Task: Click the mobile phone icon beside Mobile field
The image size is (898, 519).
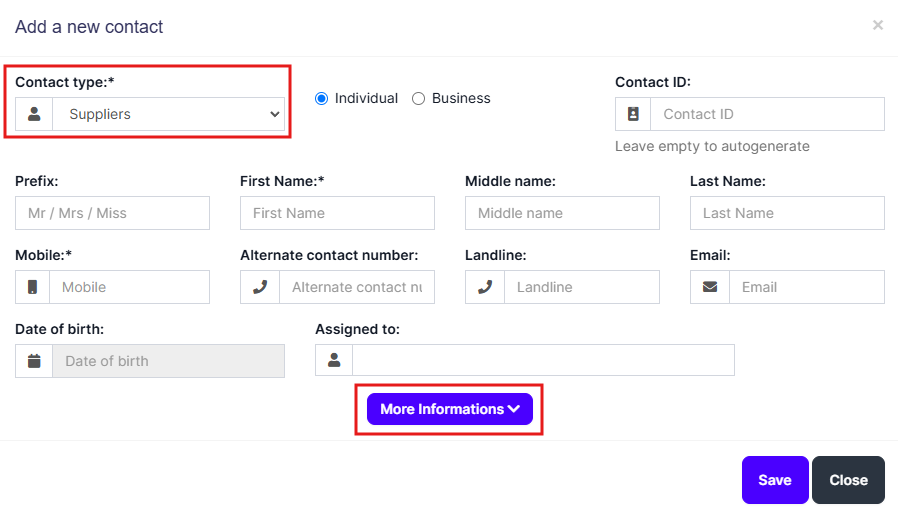Action: coord(33,287)
